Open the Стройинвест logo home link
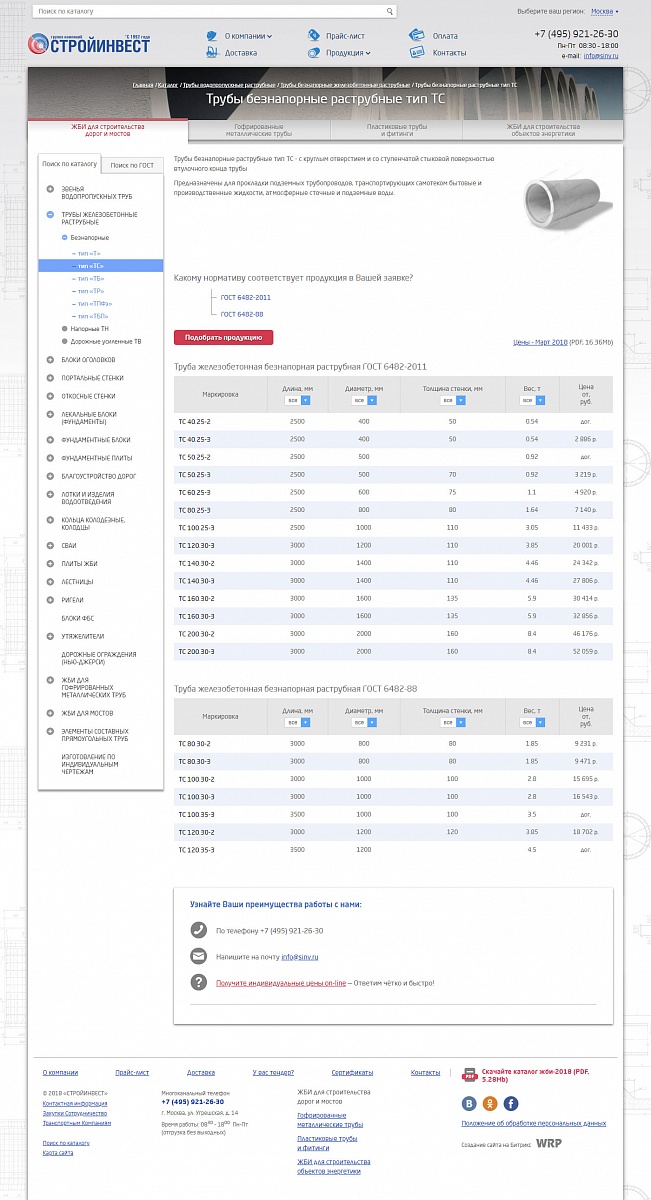The width and height of the screenshot is (651, 1200). [x=89, y=44]
